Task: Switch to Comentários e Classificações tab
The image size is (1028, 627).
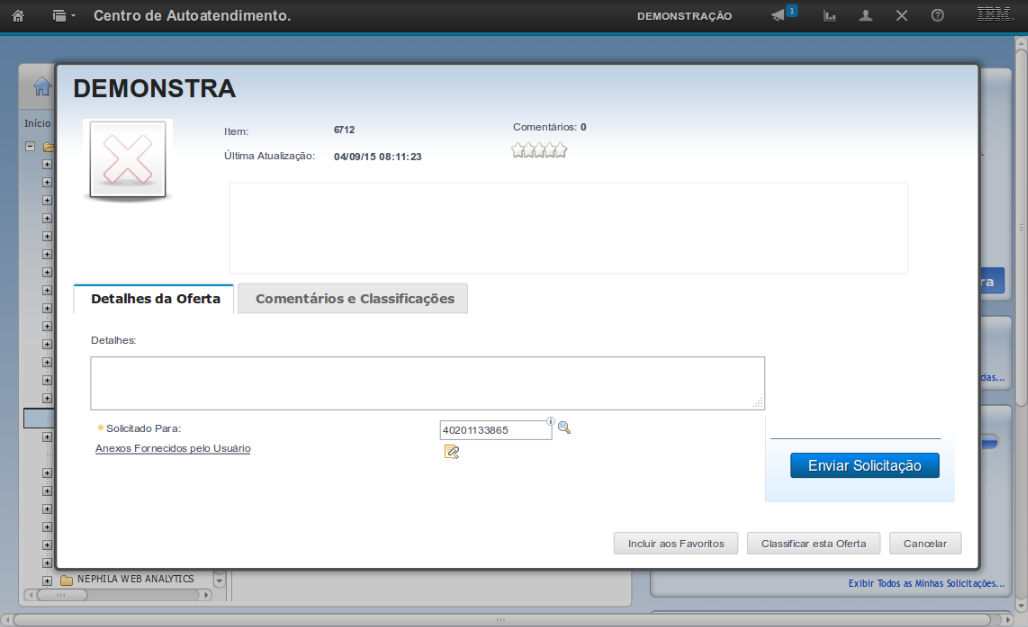Action: [x=354, y=299]
